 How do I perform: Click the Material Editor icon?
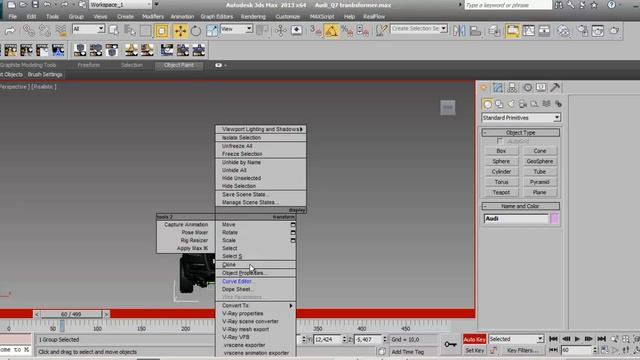click(563, 31)
